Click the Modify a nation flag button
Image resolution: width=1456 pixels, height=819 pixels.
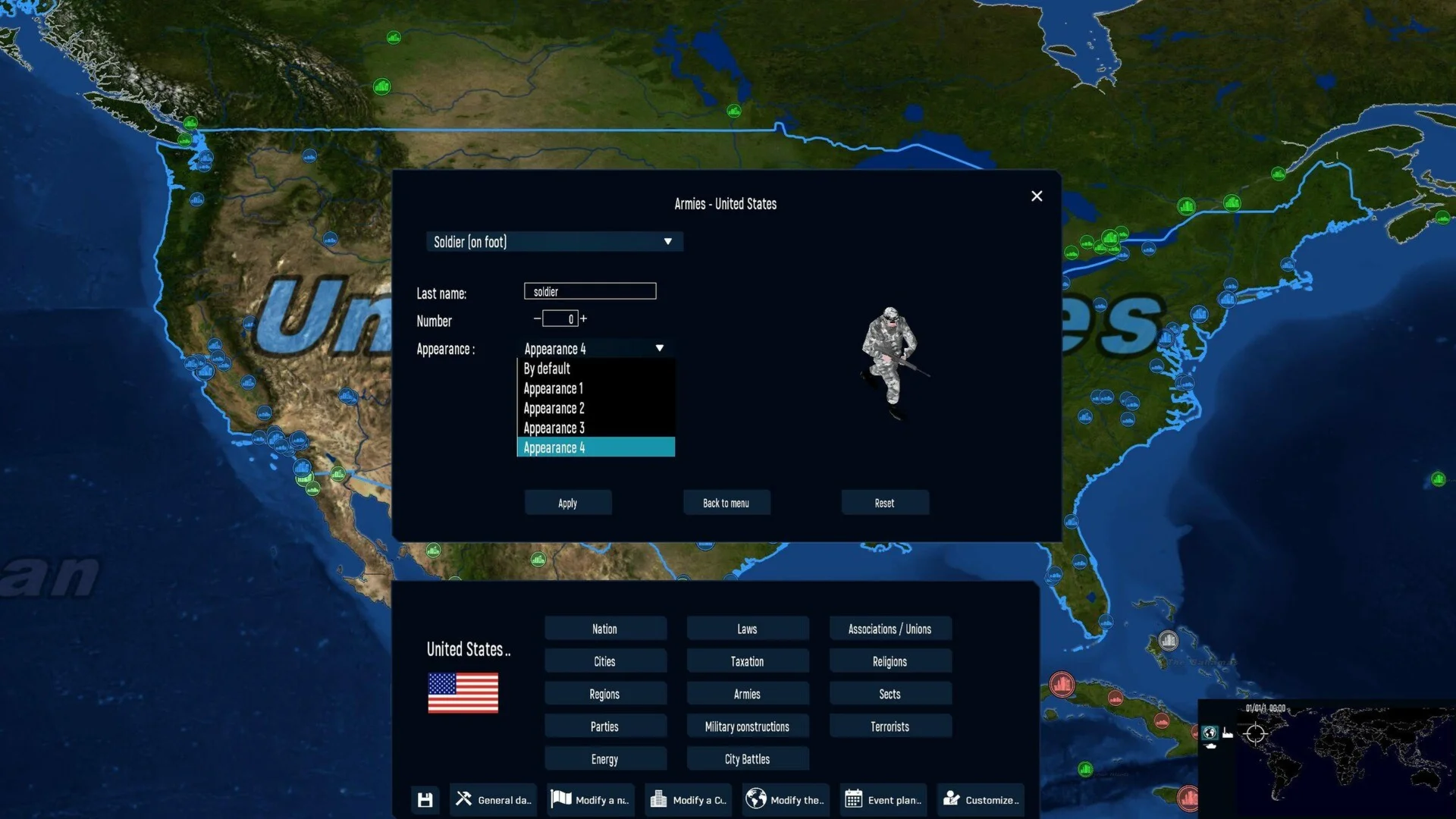click(x=590, y=800)
